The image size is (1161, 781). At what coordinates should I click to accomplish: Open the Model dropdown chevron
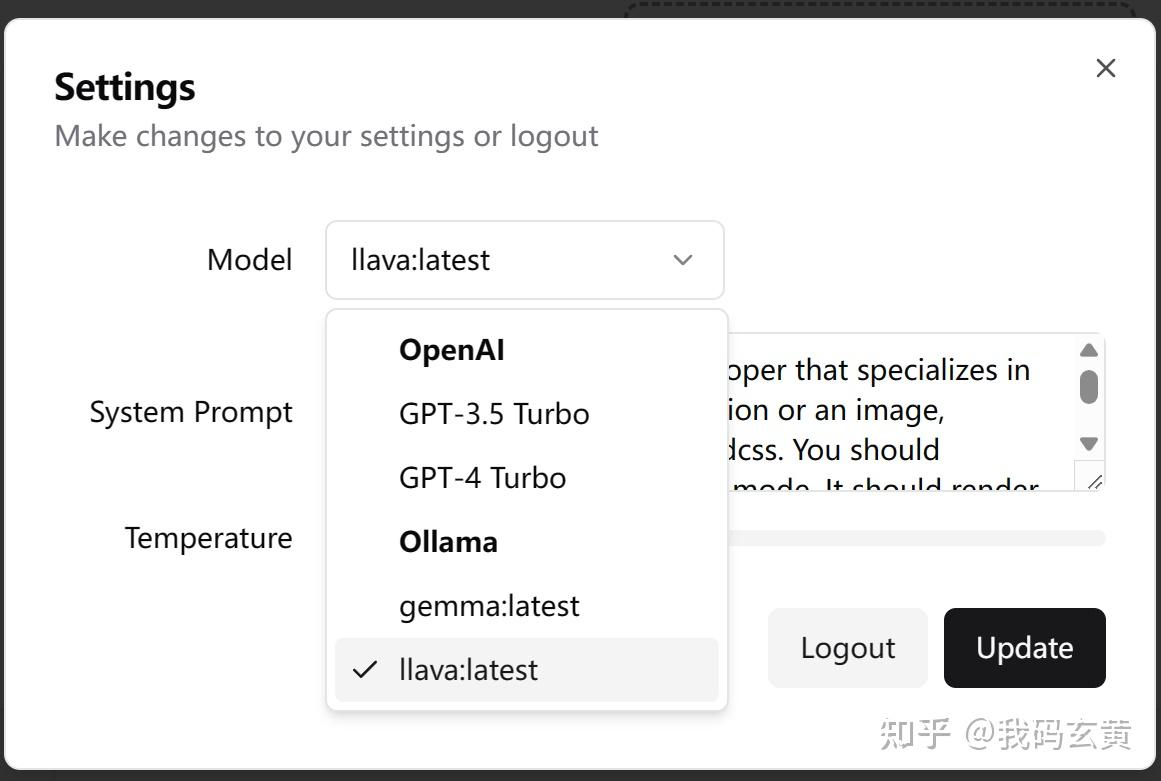(x=682, y=260)
